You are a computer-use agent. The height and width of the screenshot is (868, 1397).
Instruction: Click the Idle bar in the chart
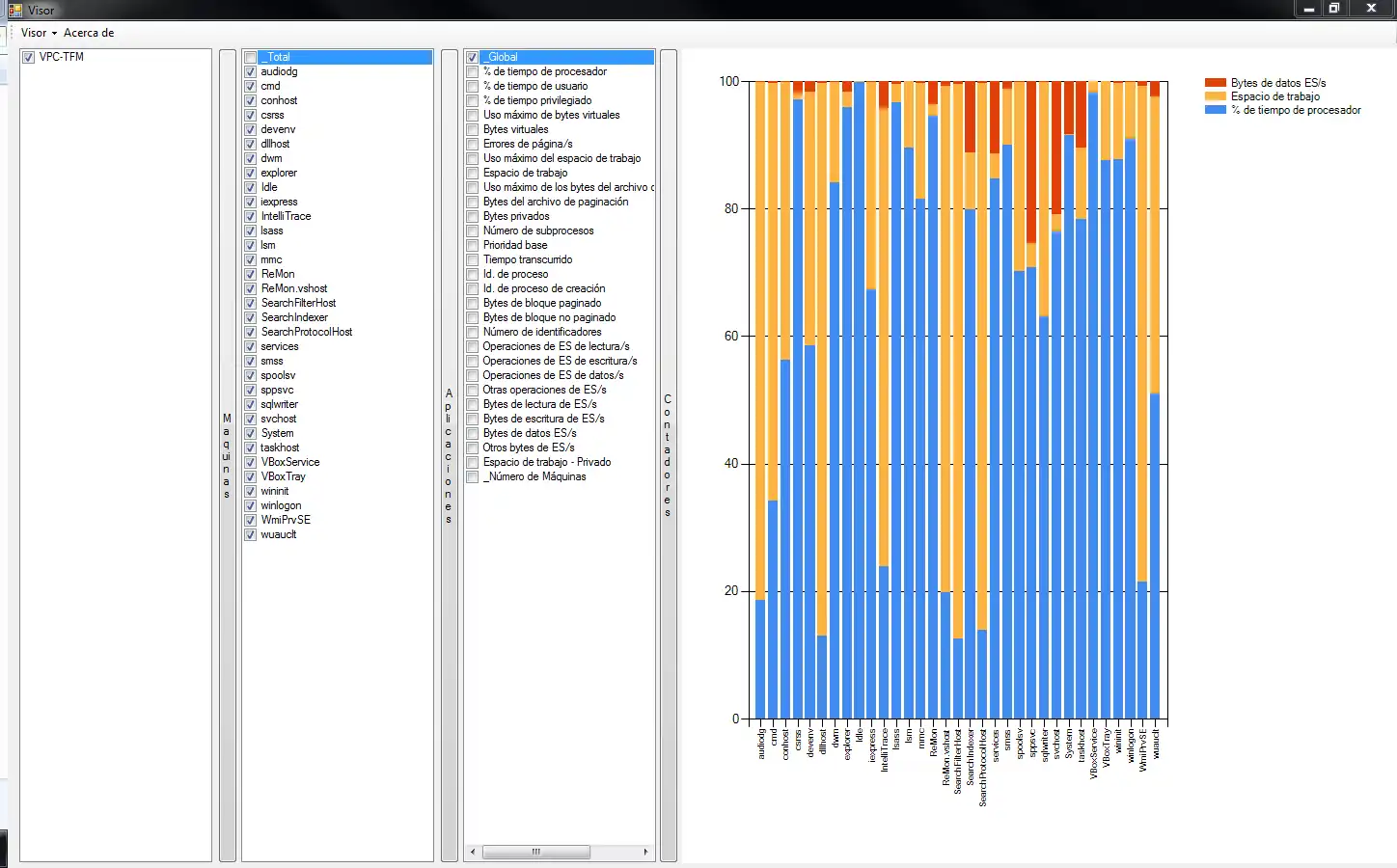point(859,400)
